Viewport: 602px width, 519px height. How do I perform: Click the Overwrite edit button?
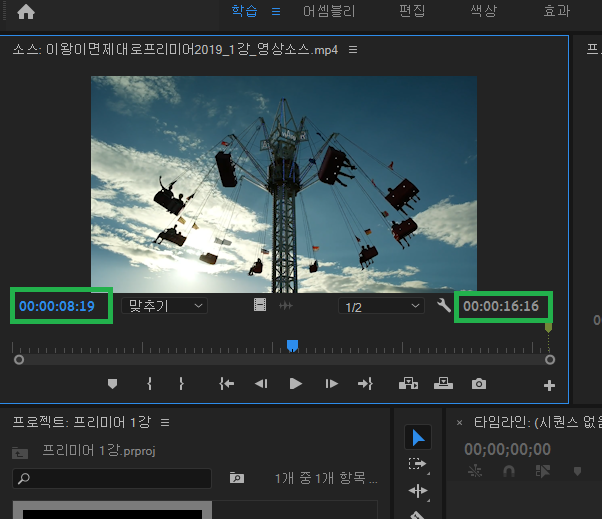[x=443, y=383]
